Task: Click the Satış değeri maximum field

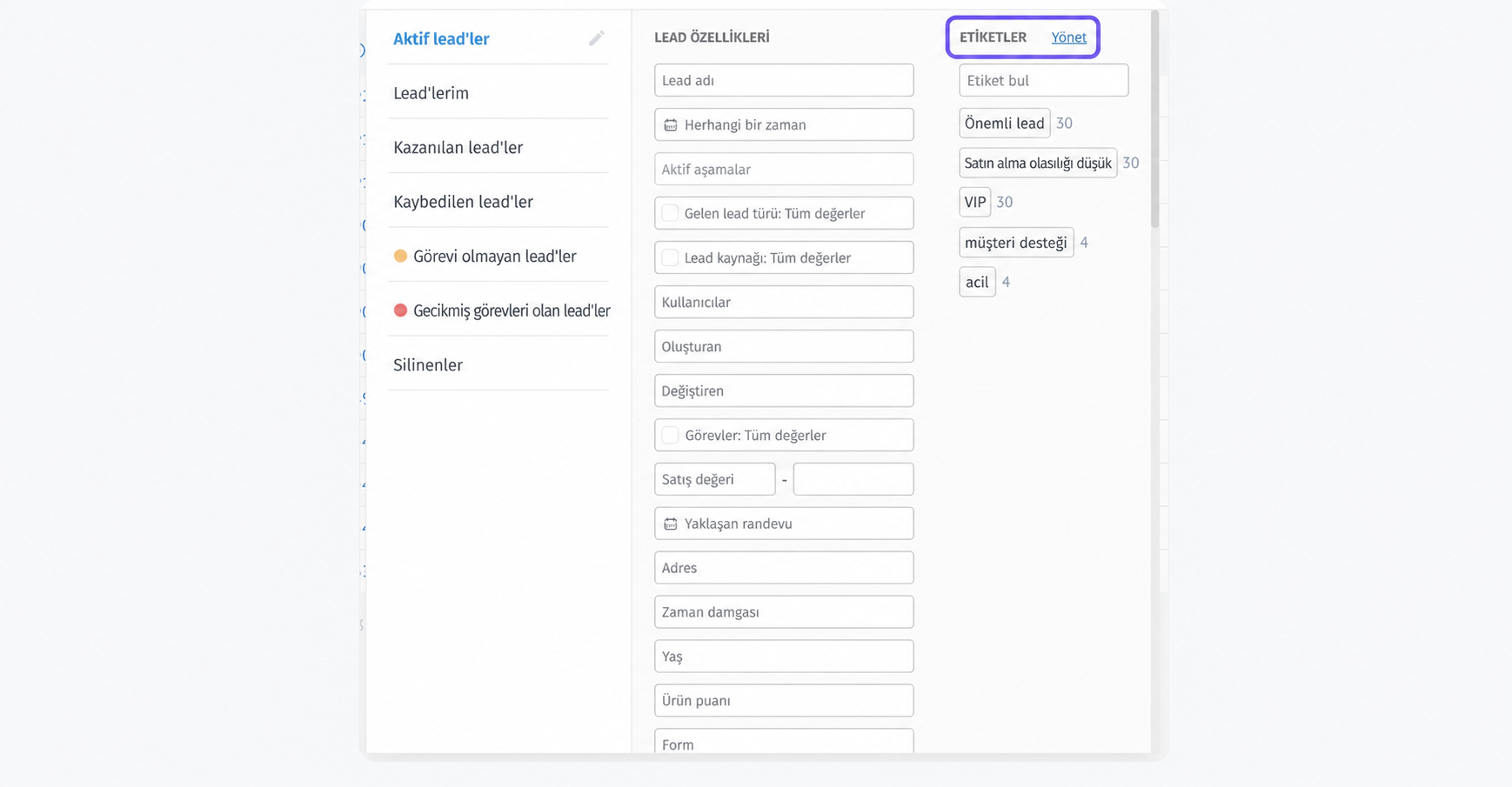Action: tap(853, 479)
